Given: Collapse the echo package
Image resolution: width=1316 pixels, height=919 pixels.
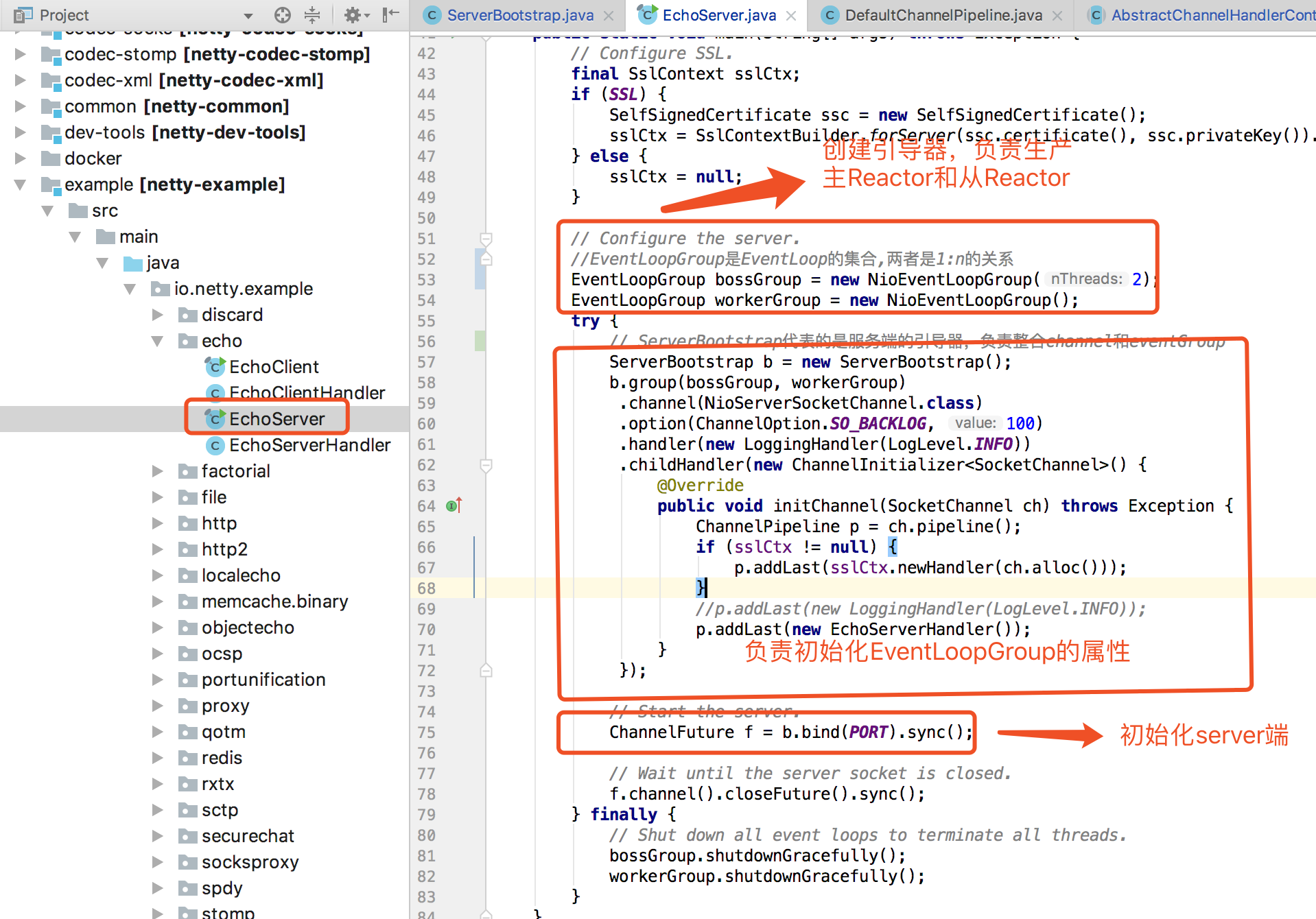Looking at the screenshot, I should 157,341.
